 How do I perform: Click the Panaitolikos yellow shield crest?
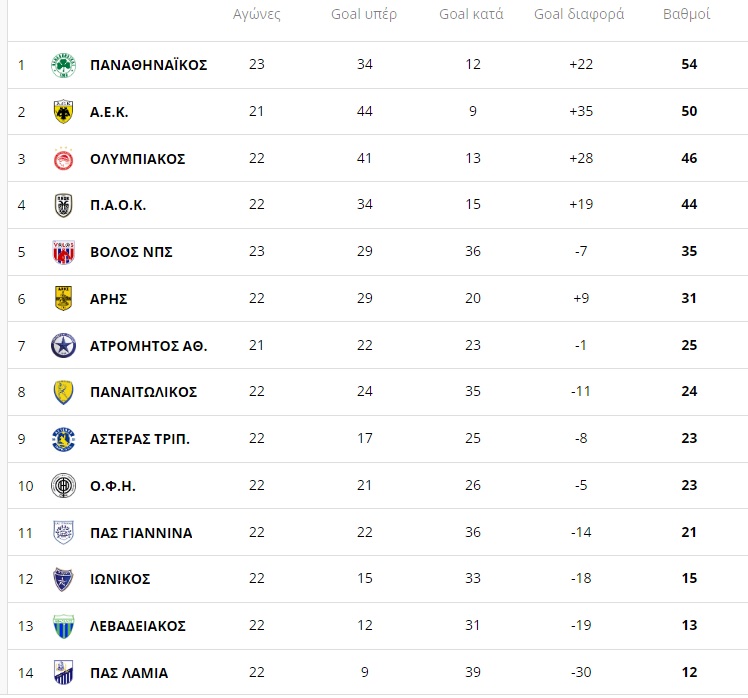click(63, 392)
